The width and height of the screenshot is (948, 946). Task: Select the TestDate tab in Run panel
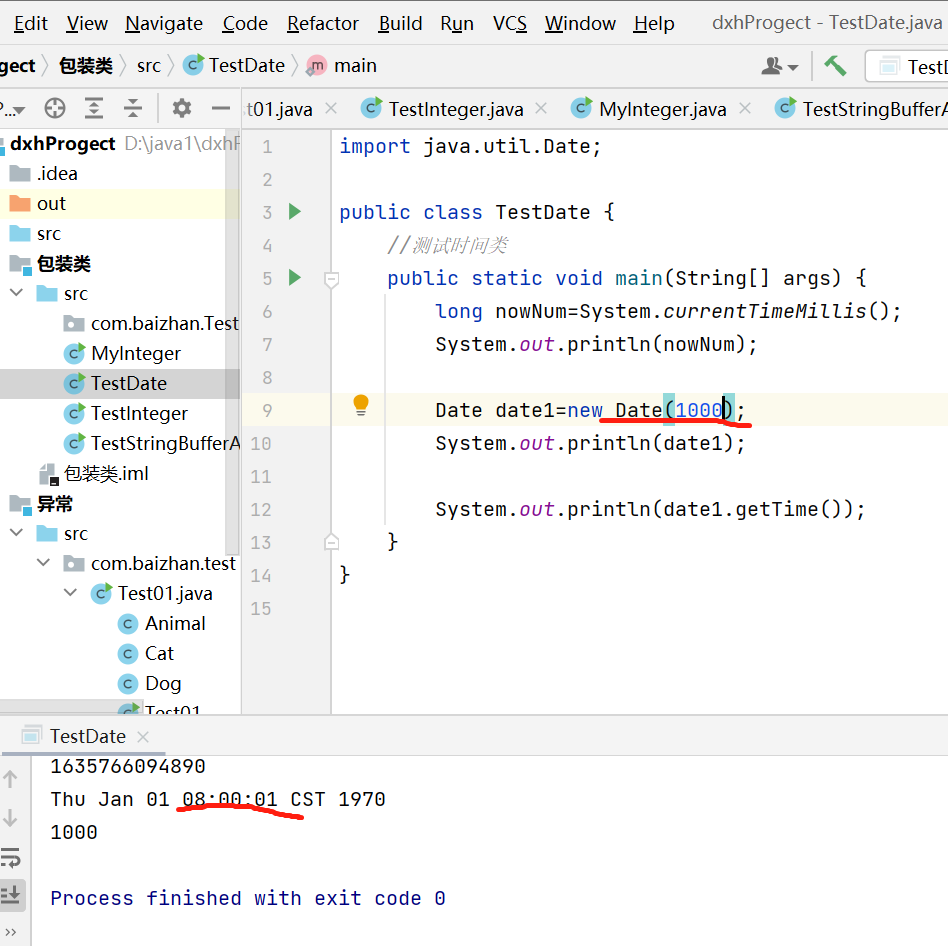88,736
